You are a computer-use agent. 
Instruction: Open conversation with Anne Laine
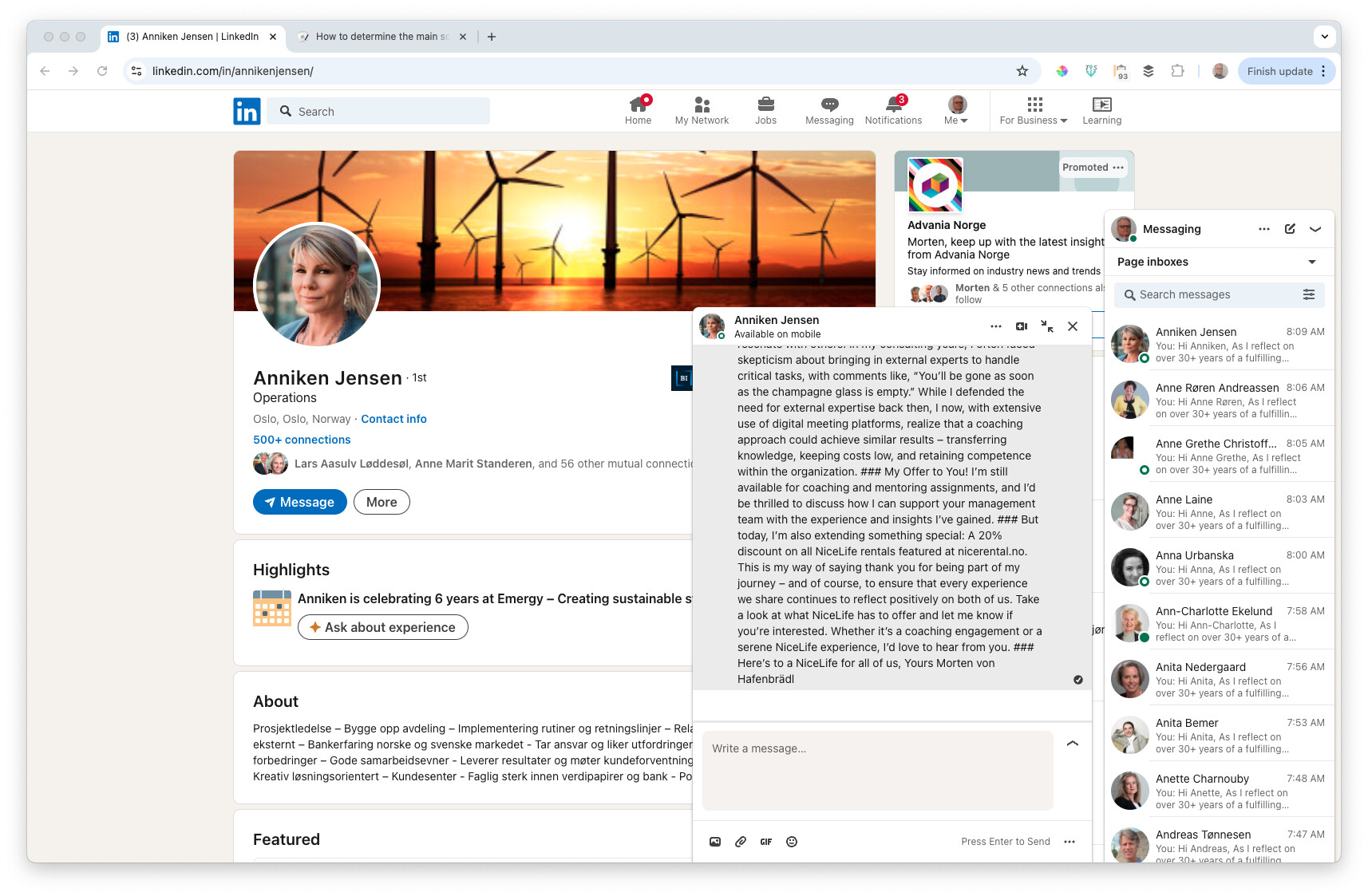coord(1220,511)
